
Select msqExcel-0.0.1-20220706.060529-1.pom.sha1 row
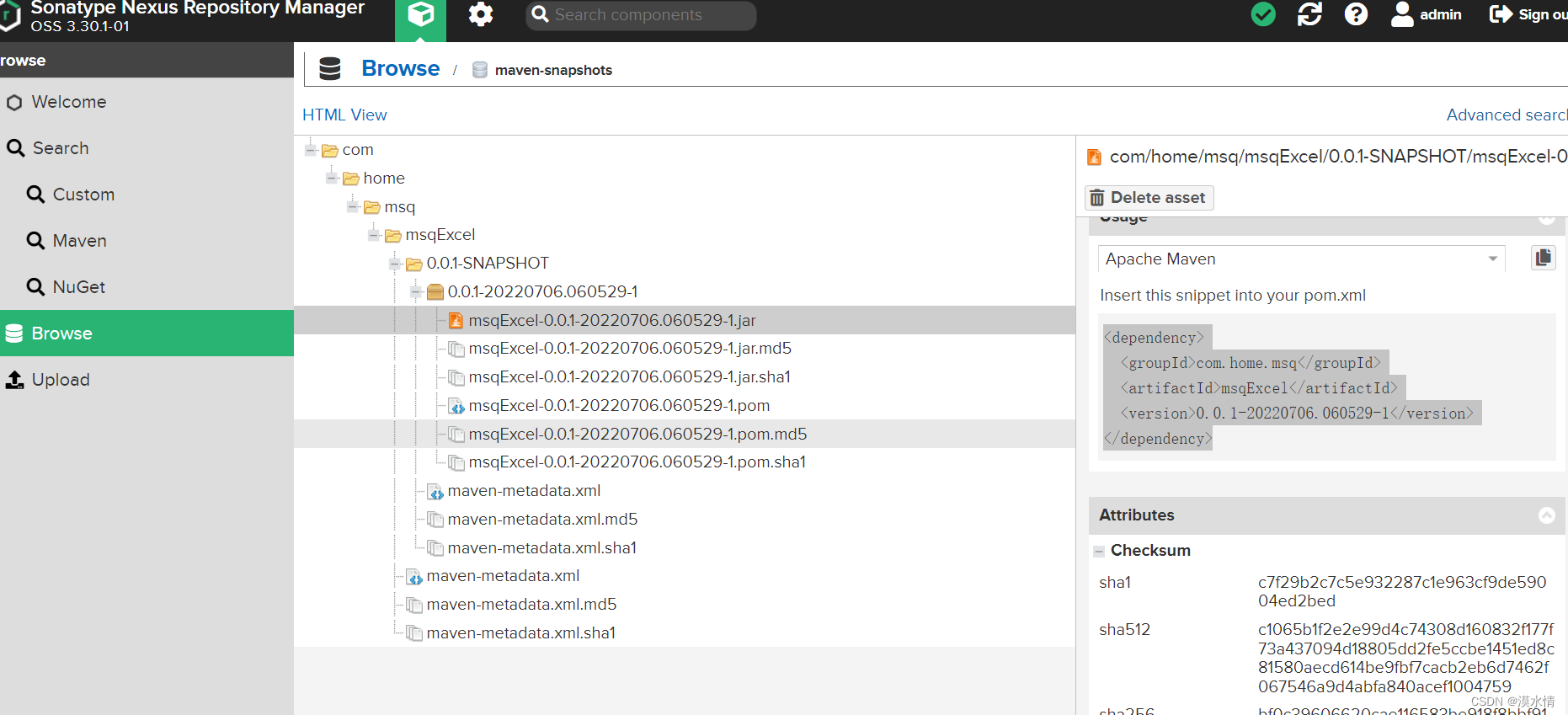(x=685, y=462)
